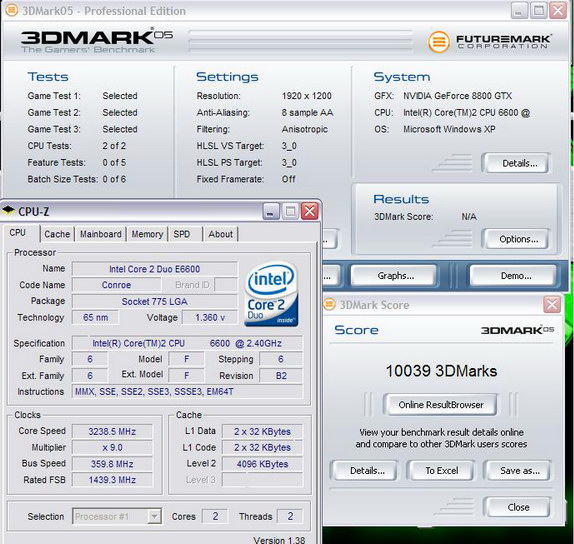Open the Graphs button in 3DMark05
Viewport: 574px width, 544px height.
tap(394, 276)
